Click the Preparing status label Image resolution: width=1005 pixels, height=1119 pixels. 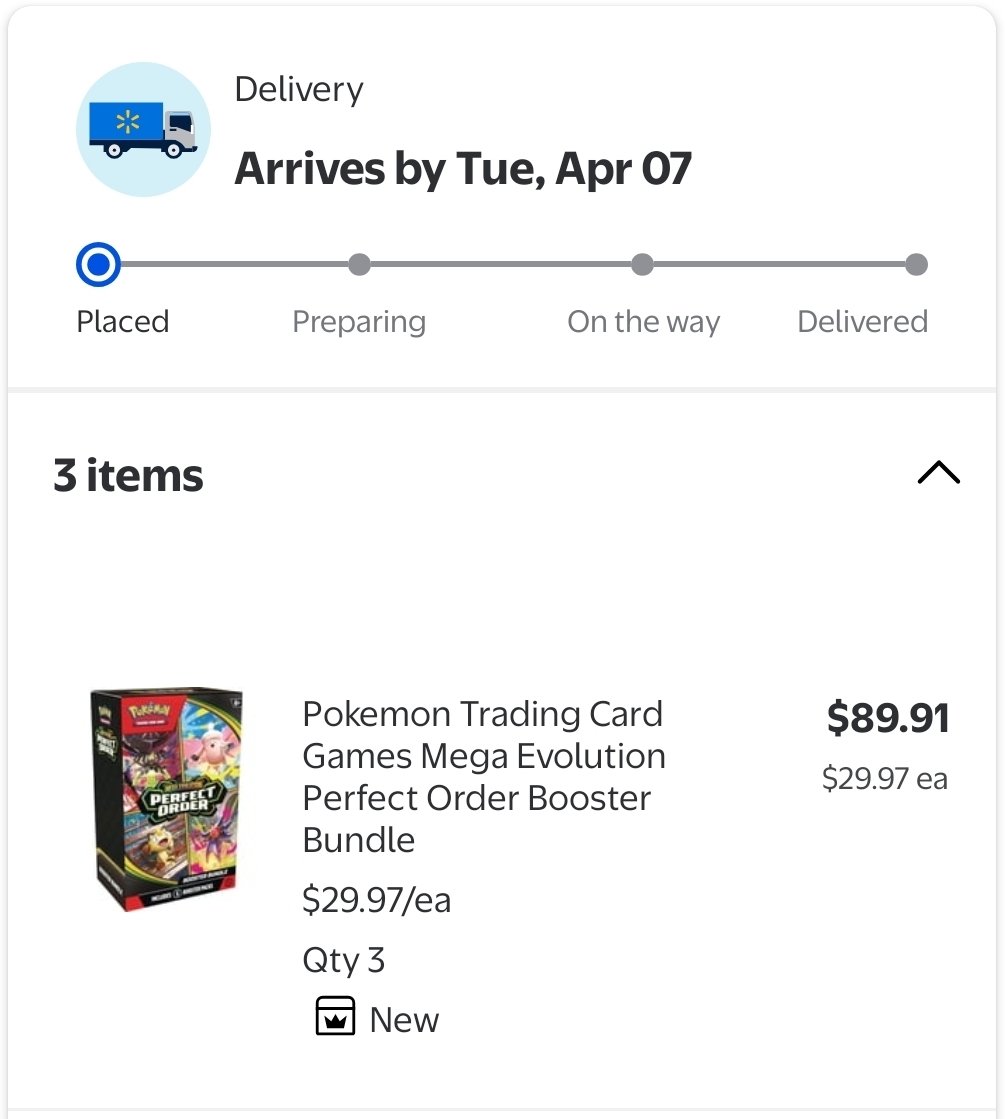359,322
